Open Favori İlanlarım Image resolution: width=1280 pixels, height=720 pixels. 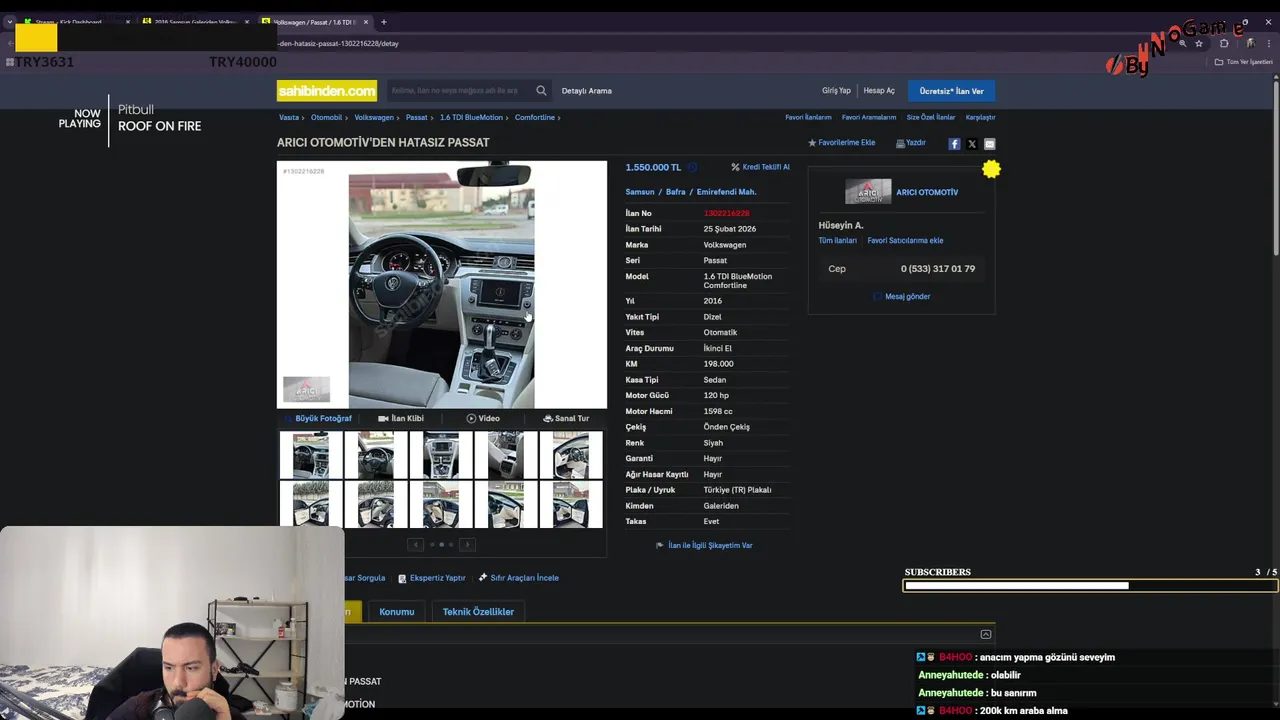808,117
